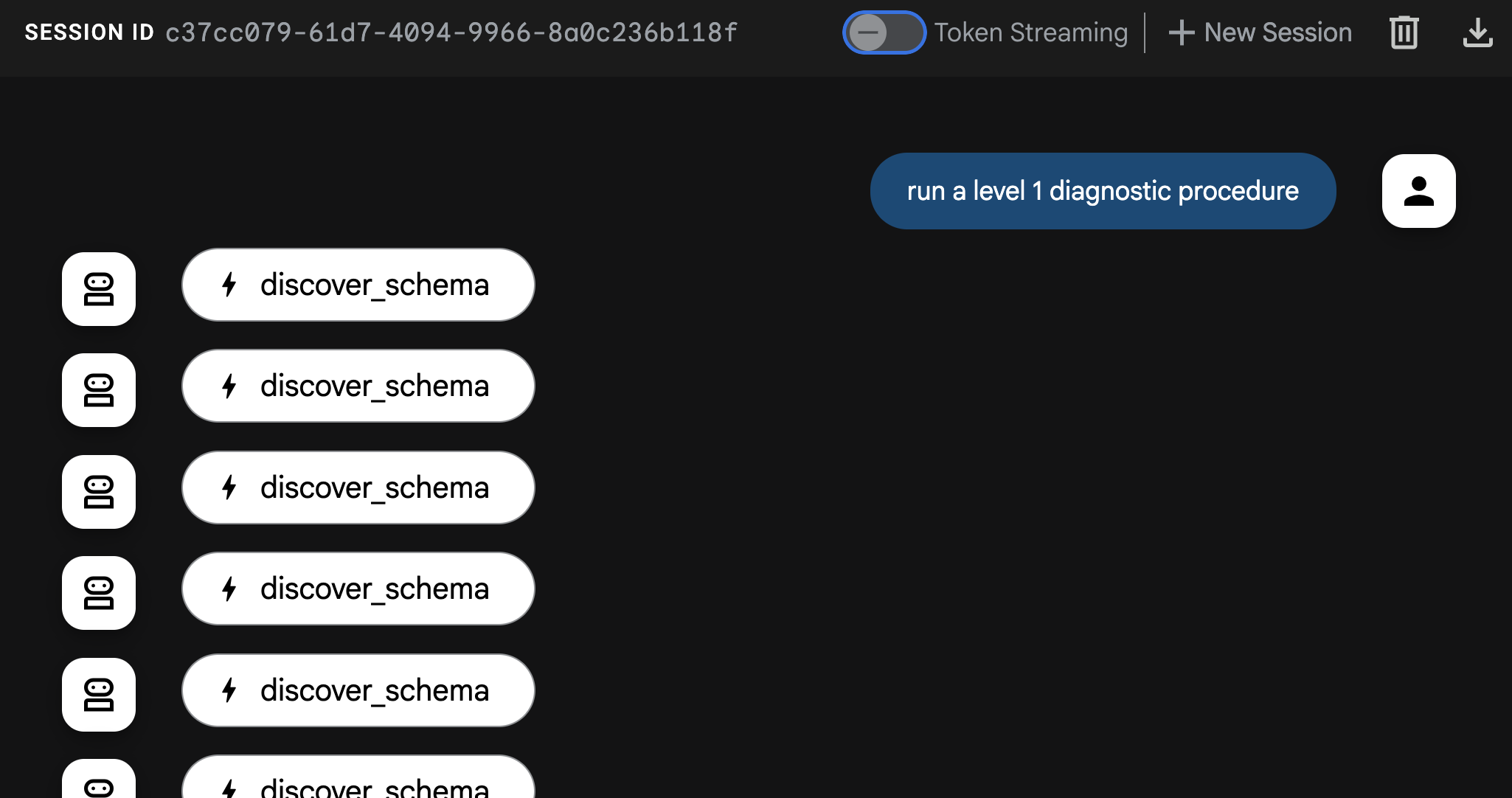Expand the third discover_schema tool call
The height and width of the screenshot is (798, 1512).
pyautogui.click(x=358, y=488)
